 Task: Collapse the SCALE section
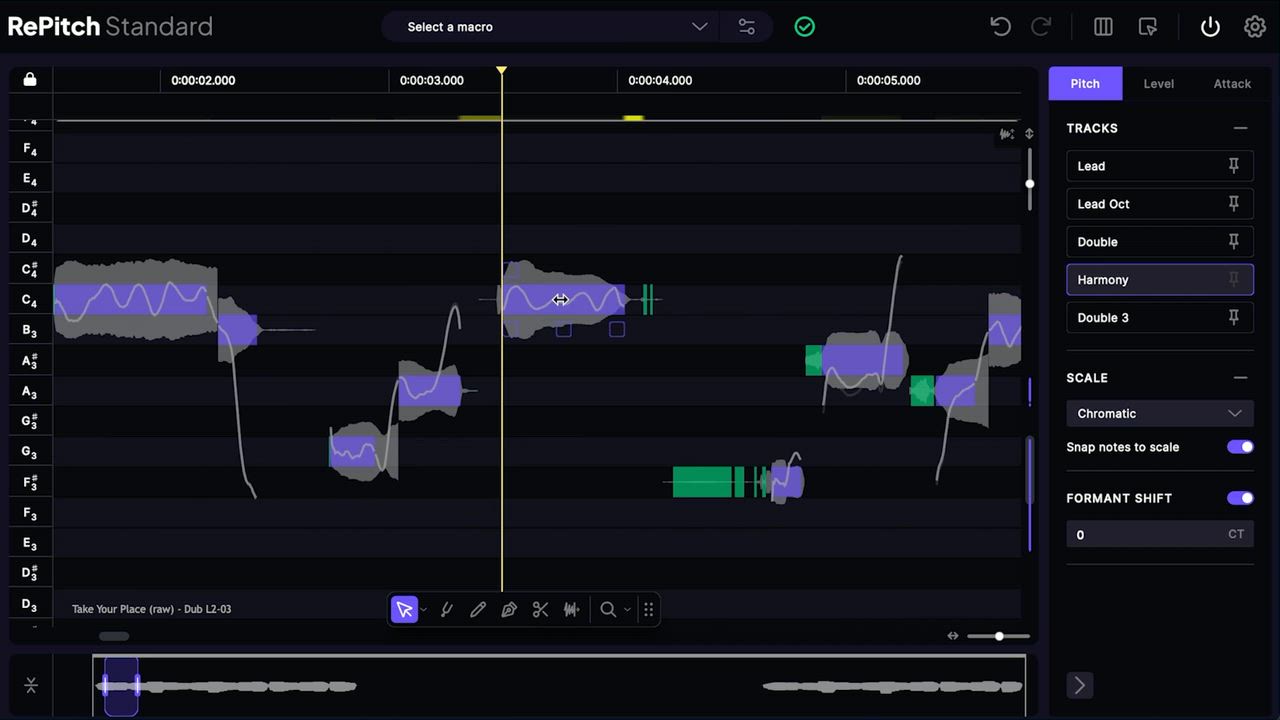pos(1240,378)
